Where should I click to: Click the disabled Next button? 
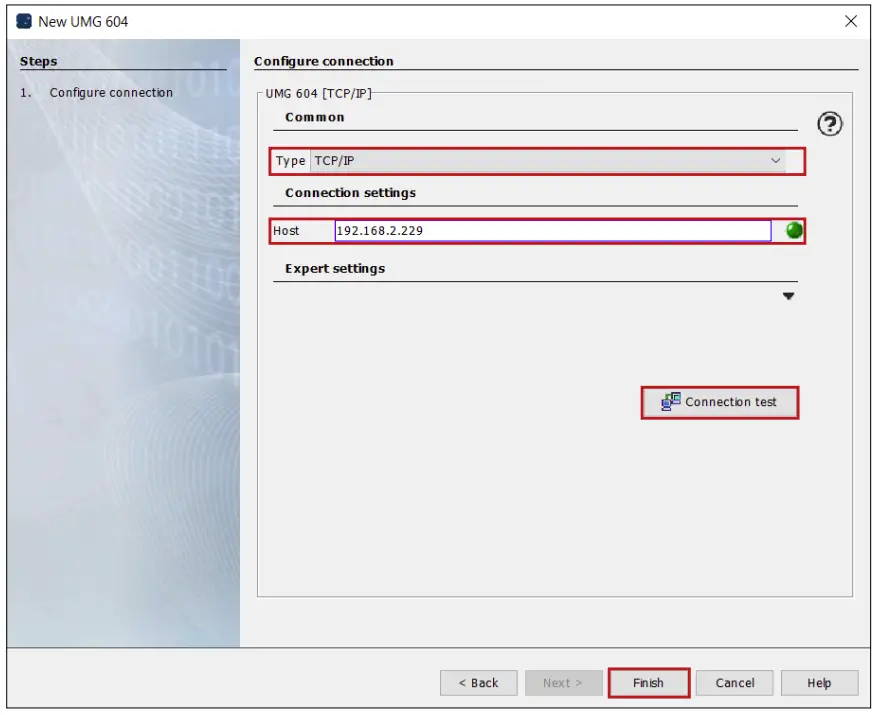[x=563, y=683]
